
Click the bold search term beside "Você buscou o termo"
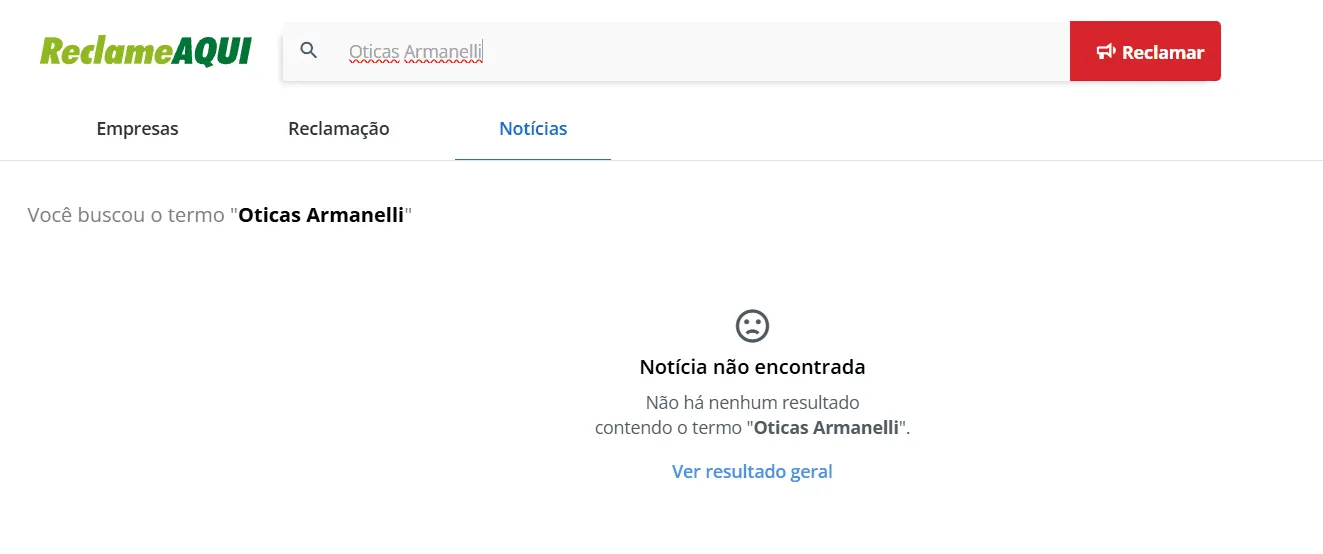point(321,215)
